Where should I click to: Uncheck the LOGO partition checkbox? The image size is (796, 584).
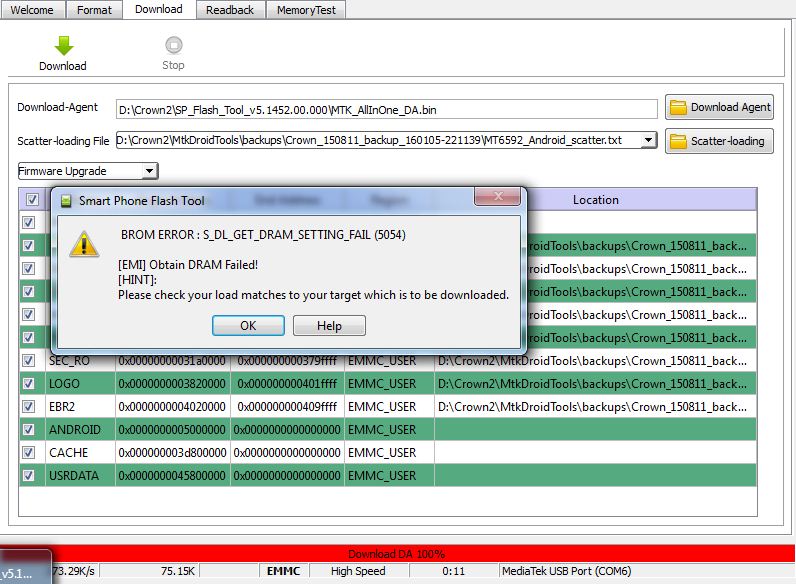tap(28, 384)
